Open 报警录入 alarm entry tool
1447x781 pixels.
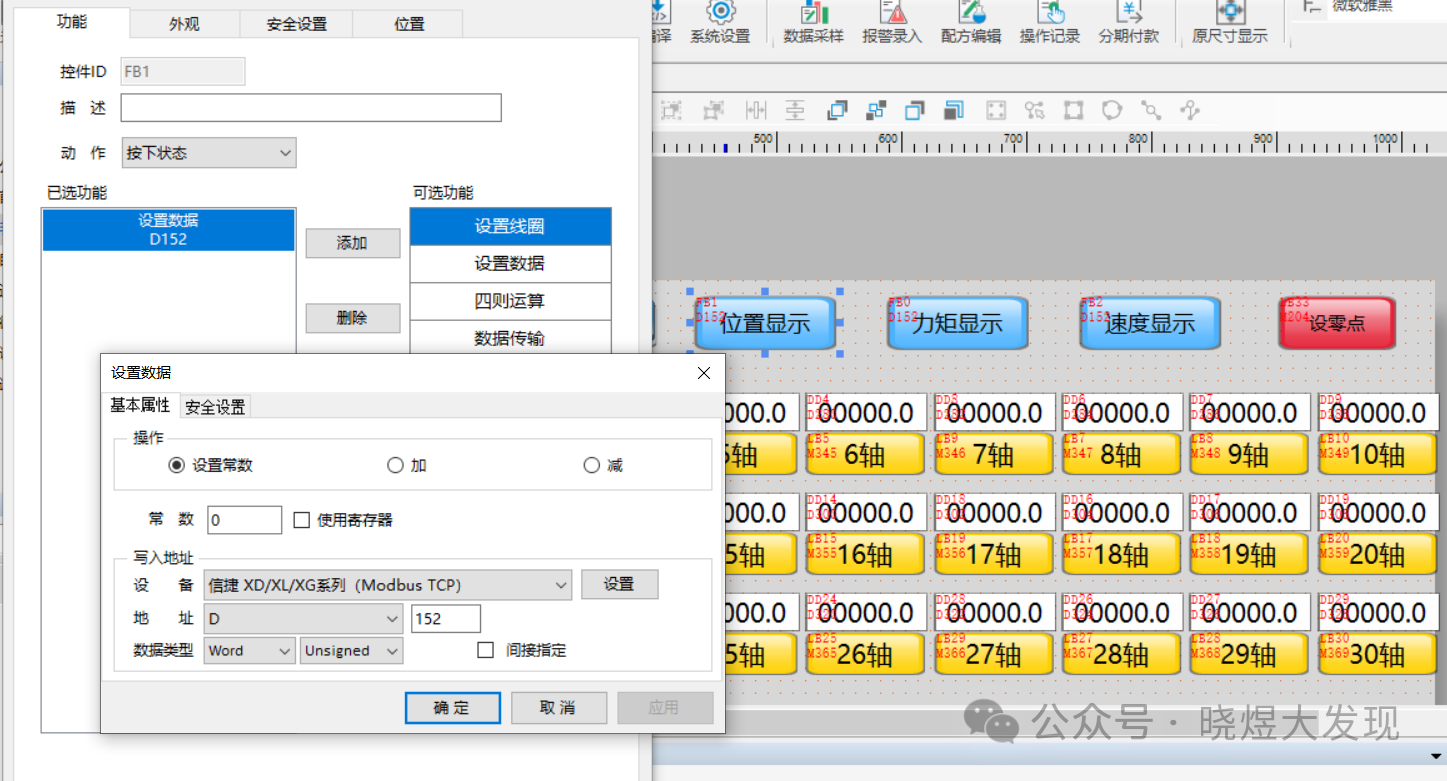point(892,14)
